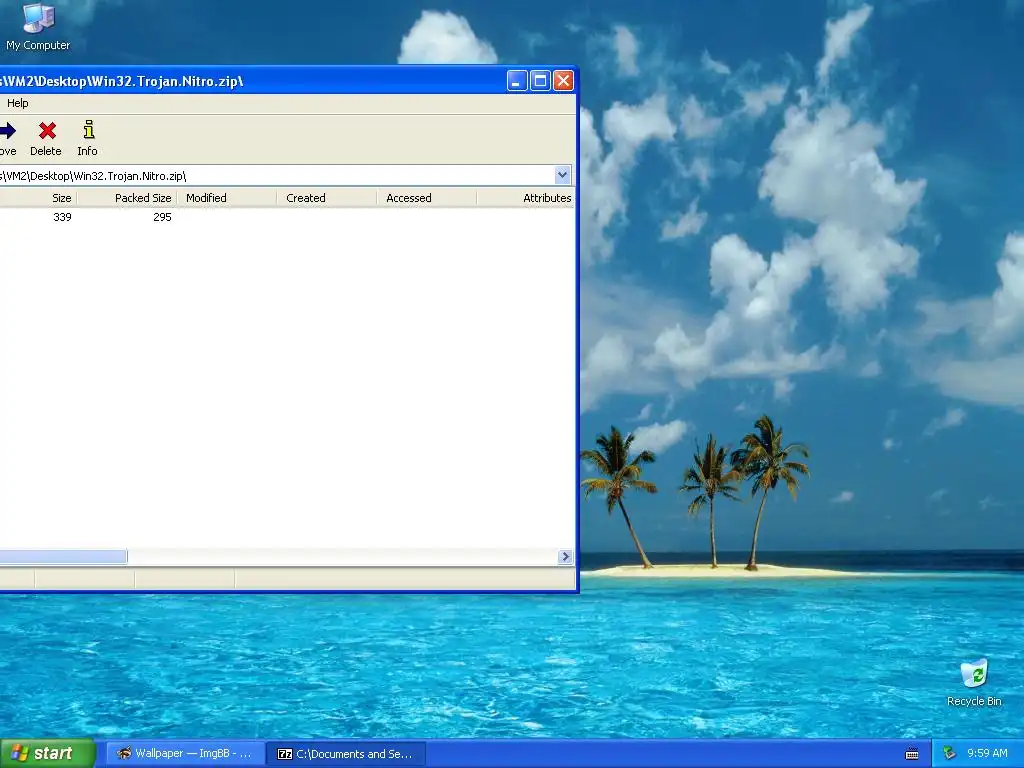Viewport: 1024px width, 768px height.
Task: Click the Delete toolbar icon
Action: click(46, 138)
